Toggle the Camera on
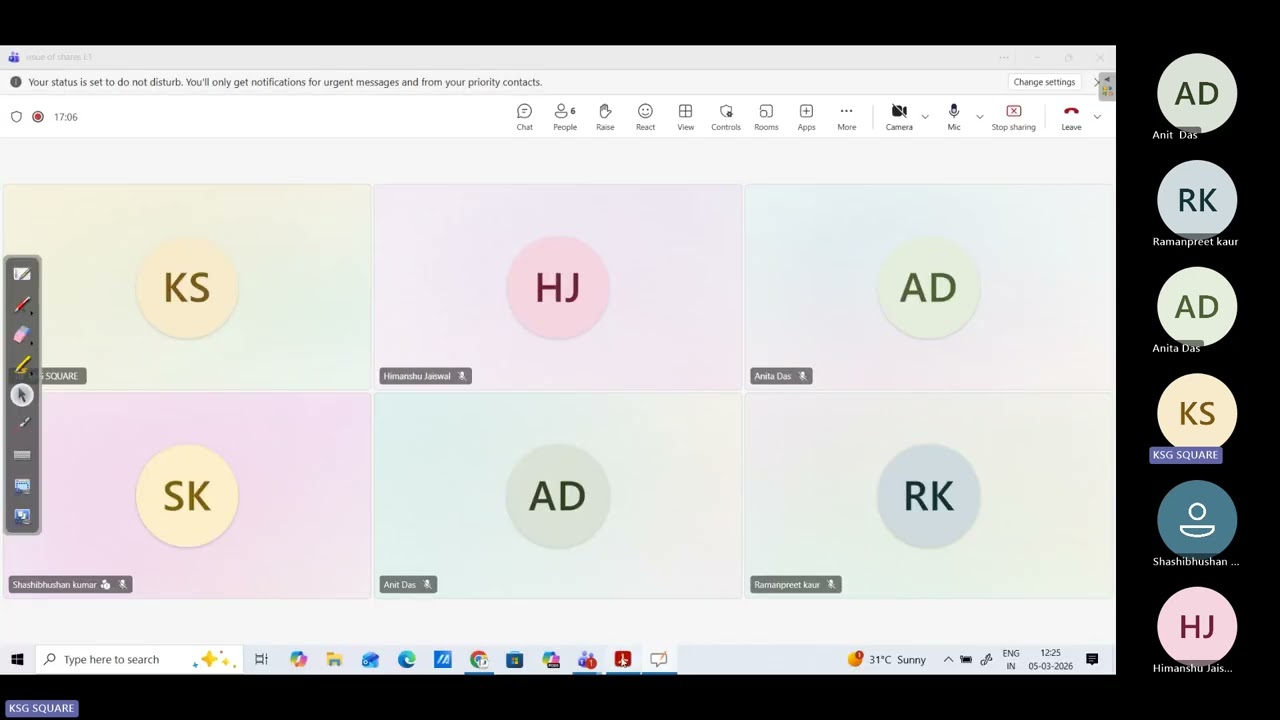This screenshot has width=1280, height=720. 899,117
